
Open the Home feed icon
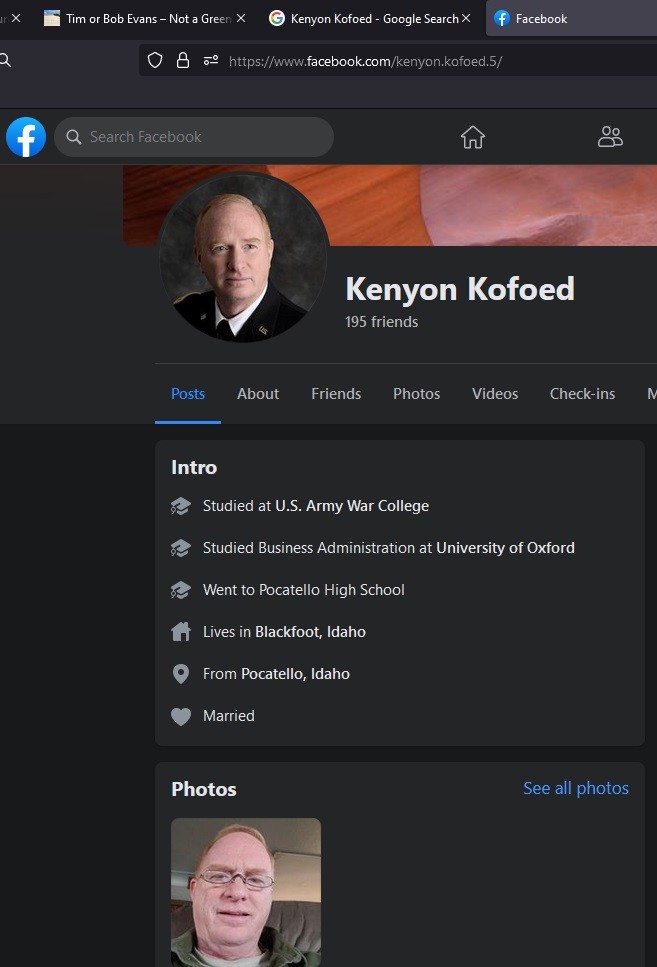[x=473, y=137]
